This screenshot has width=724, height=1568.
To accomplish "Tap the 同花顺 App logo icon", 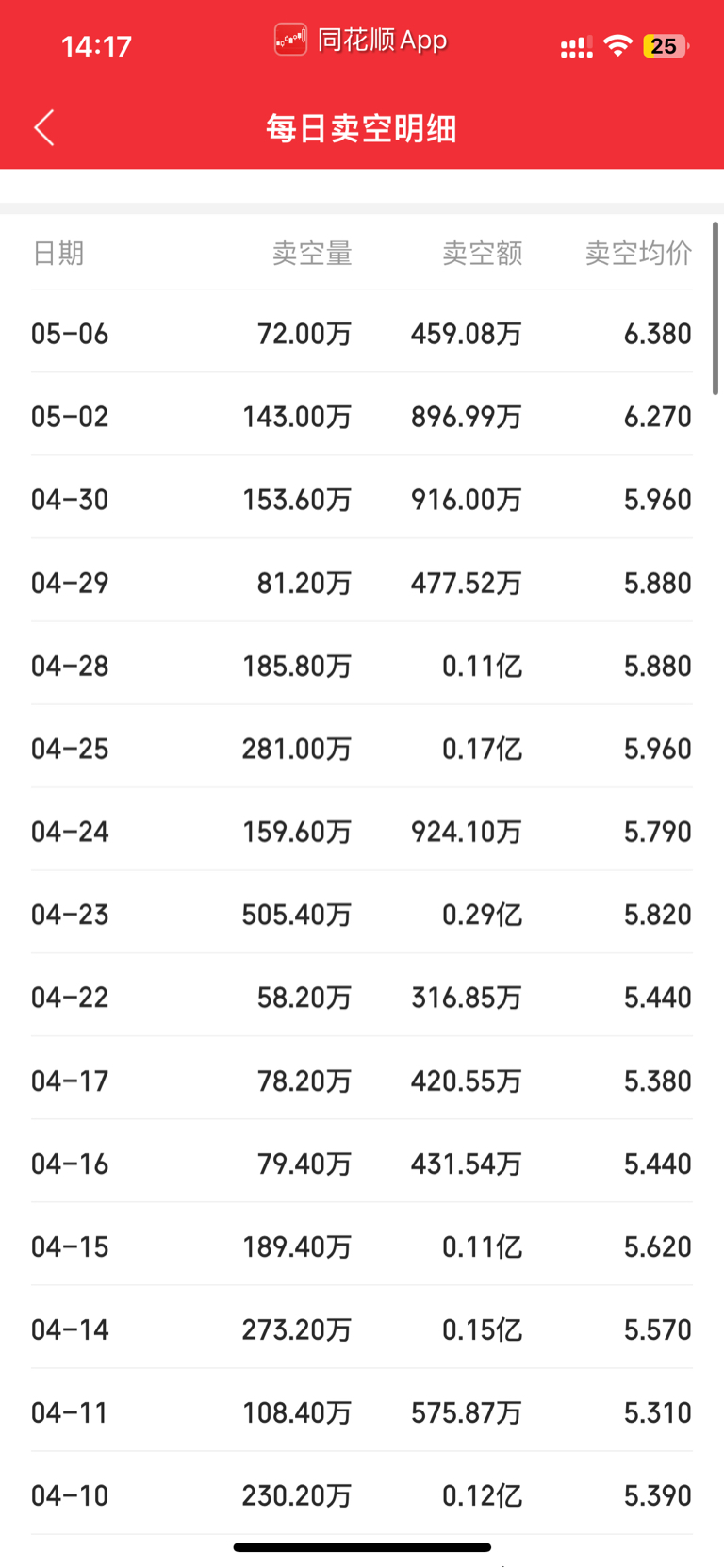I will 290,41.
